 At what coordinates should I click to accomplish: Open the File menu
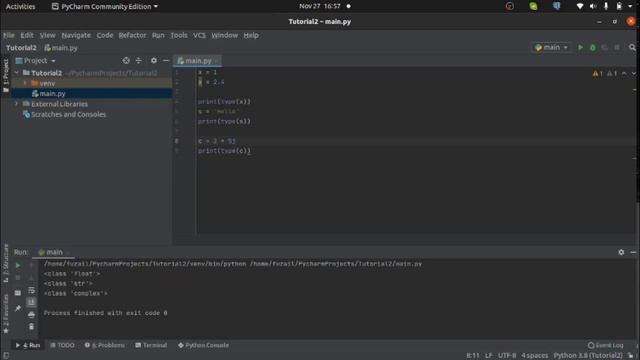coord(9,35)
